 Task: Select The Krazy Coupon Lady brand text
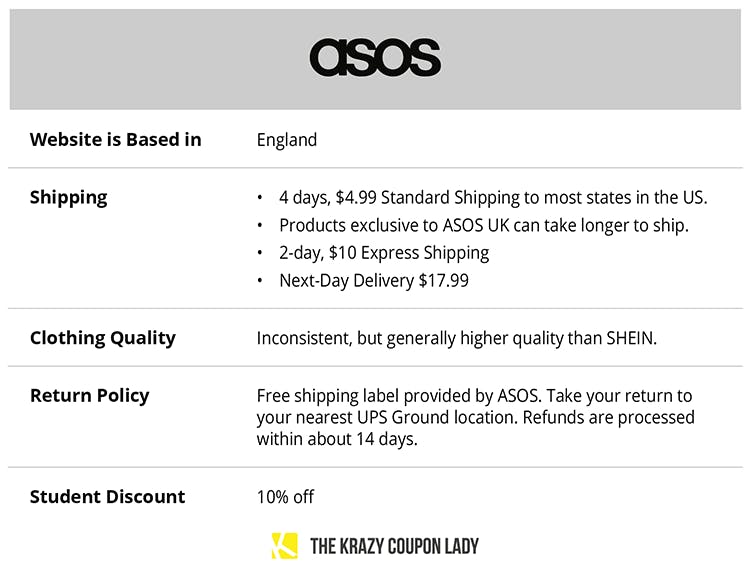tap(394, 546)
